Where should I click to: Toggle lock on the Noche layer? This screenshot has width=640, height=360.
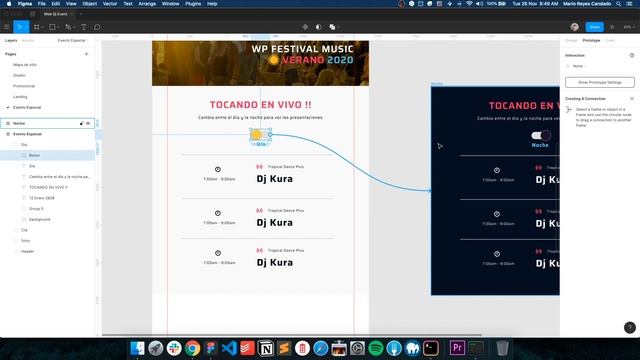[81, 123]
